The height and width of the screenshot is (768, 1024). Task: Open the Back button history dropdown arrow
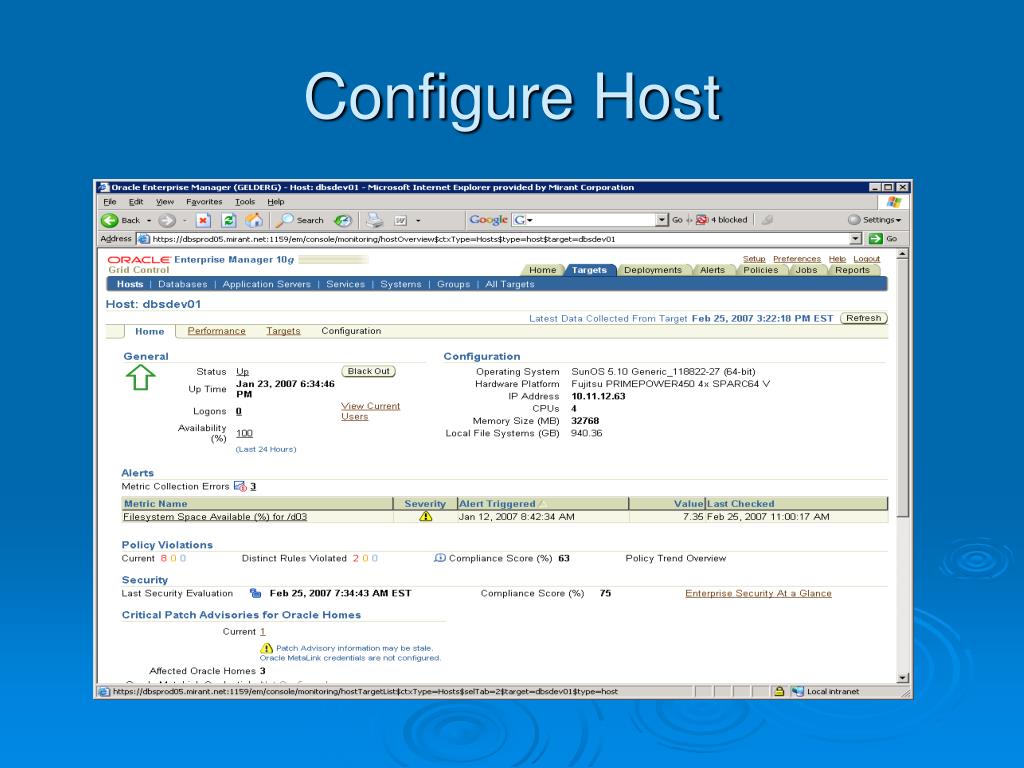149,221
